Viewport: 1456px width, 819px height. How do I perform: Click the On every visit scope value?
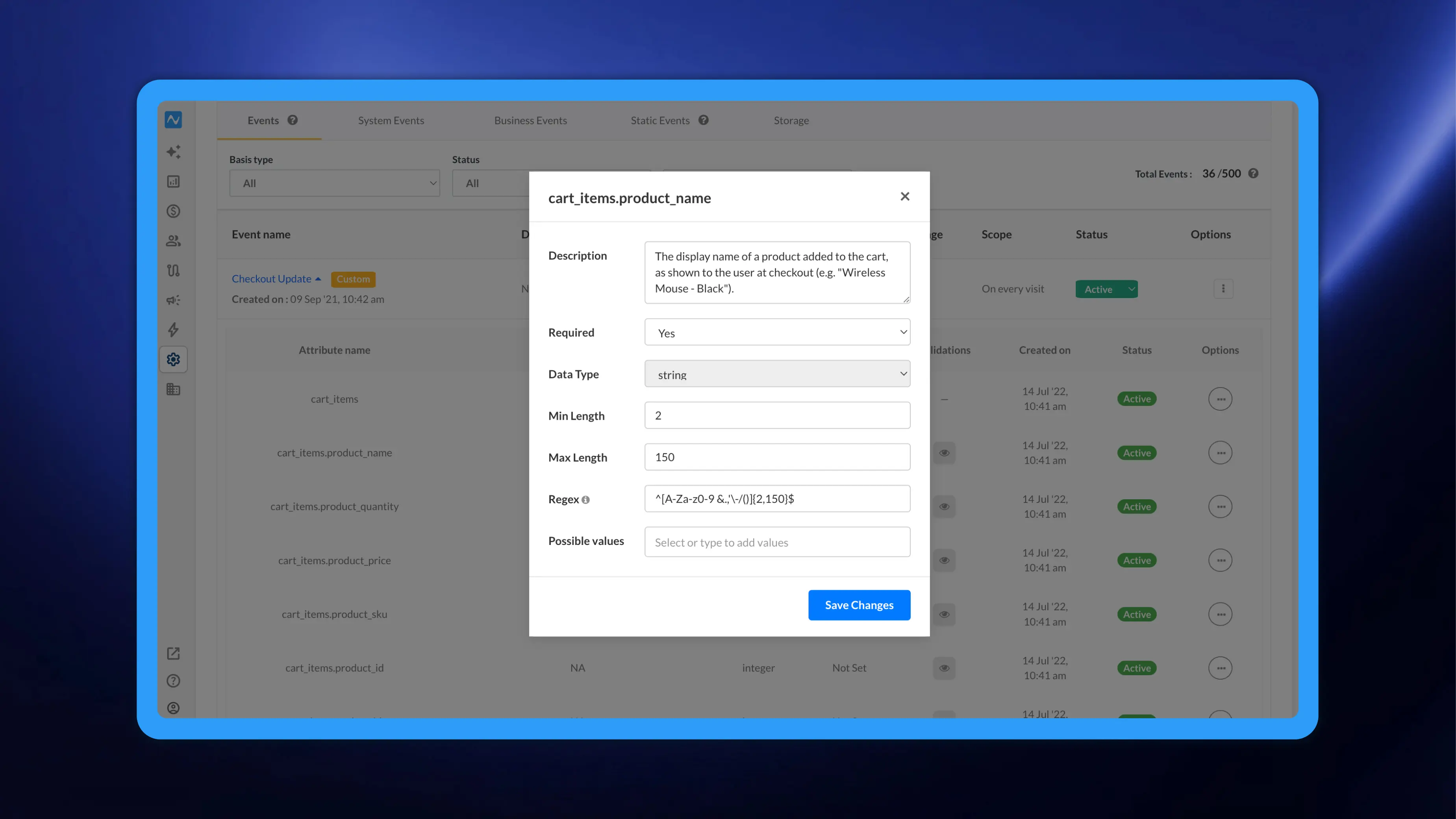click(1013, 289)
